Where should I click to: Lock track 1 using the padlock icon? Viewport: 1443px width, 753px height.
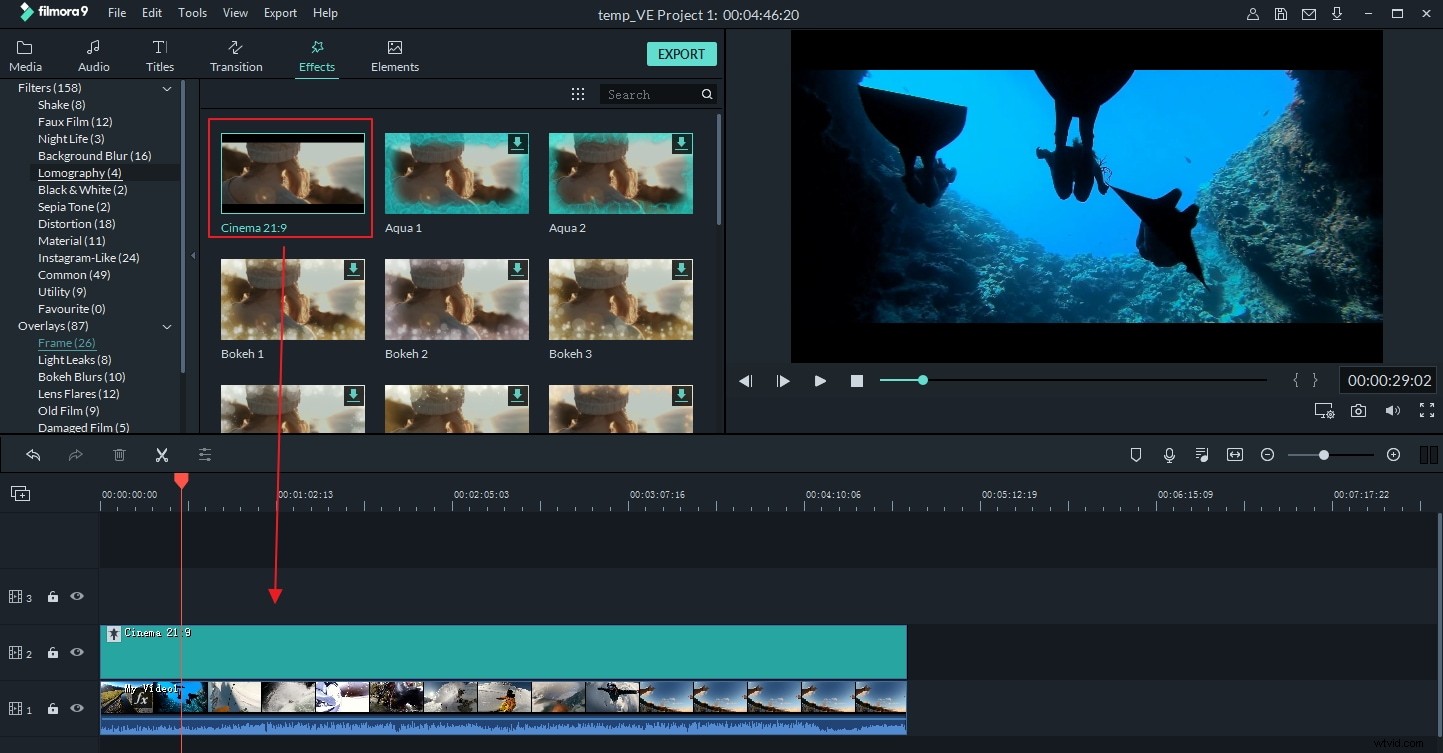pos(52,708)
